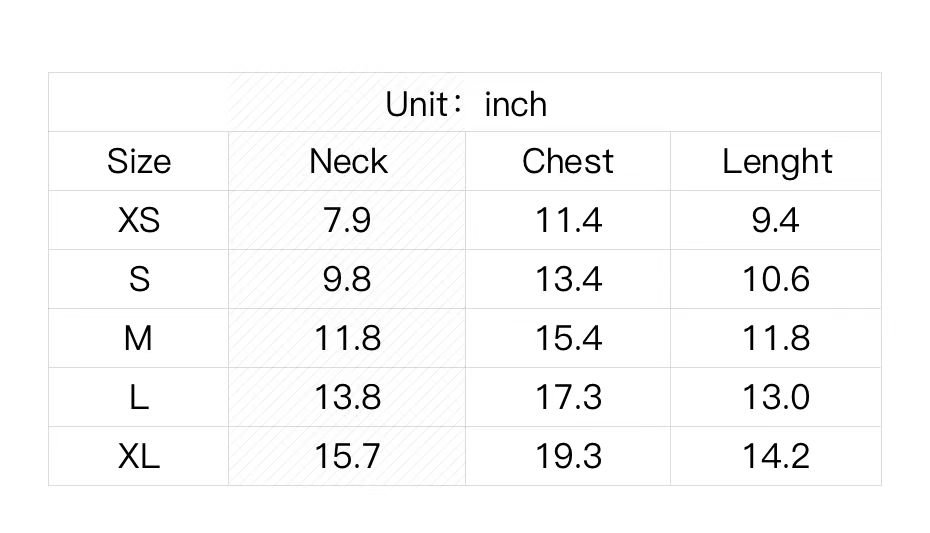Click the XS neck value 7.9
This screenshot has height=533, width=930.
tap(348, 220)
